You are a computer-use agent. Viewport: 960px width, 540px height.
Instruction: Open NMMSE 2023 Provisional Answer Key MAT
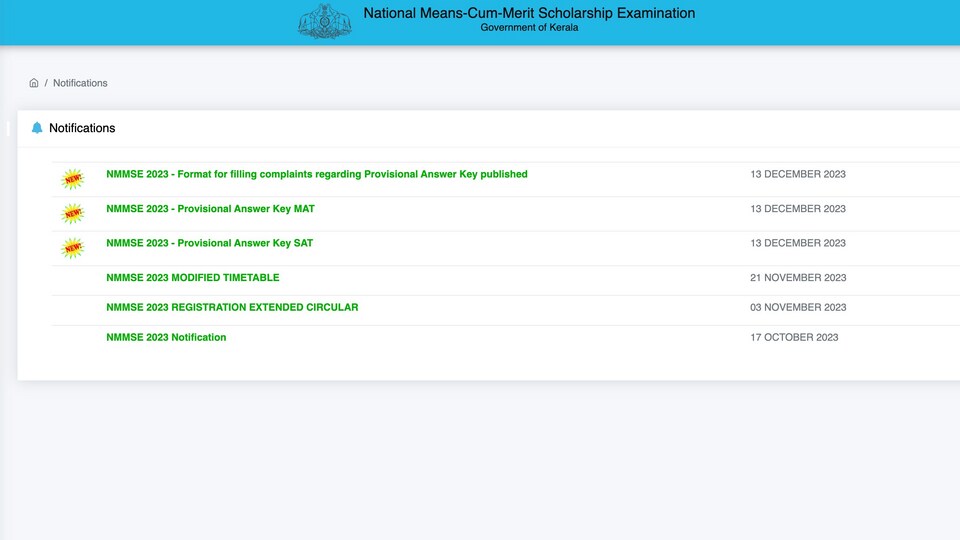tap(210, 209)
